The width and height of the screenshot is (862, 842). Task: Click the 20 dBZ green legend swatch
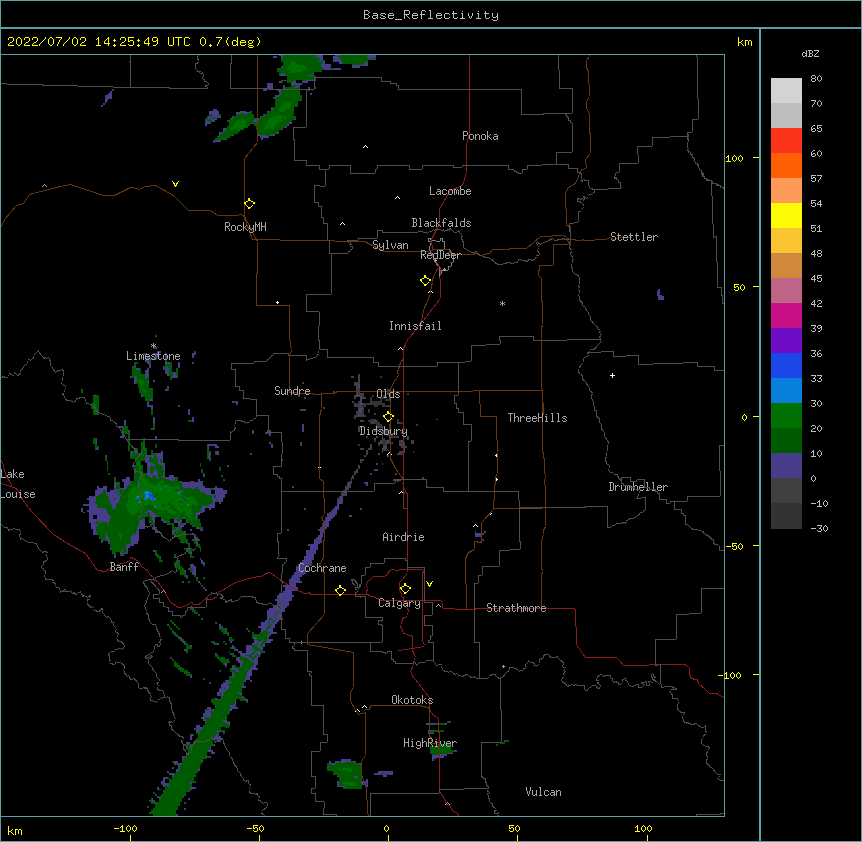tap(786, 416)
